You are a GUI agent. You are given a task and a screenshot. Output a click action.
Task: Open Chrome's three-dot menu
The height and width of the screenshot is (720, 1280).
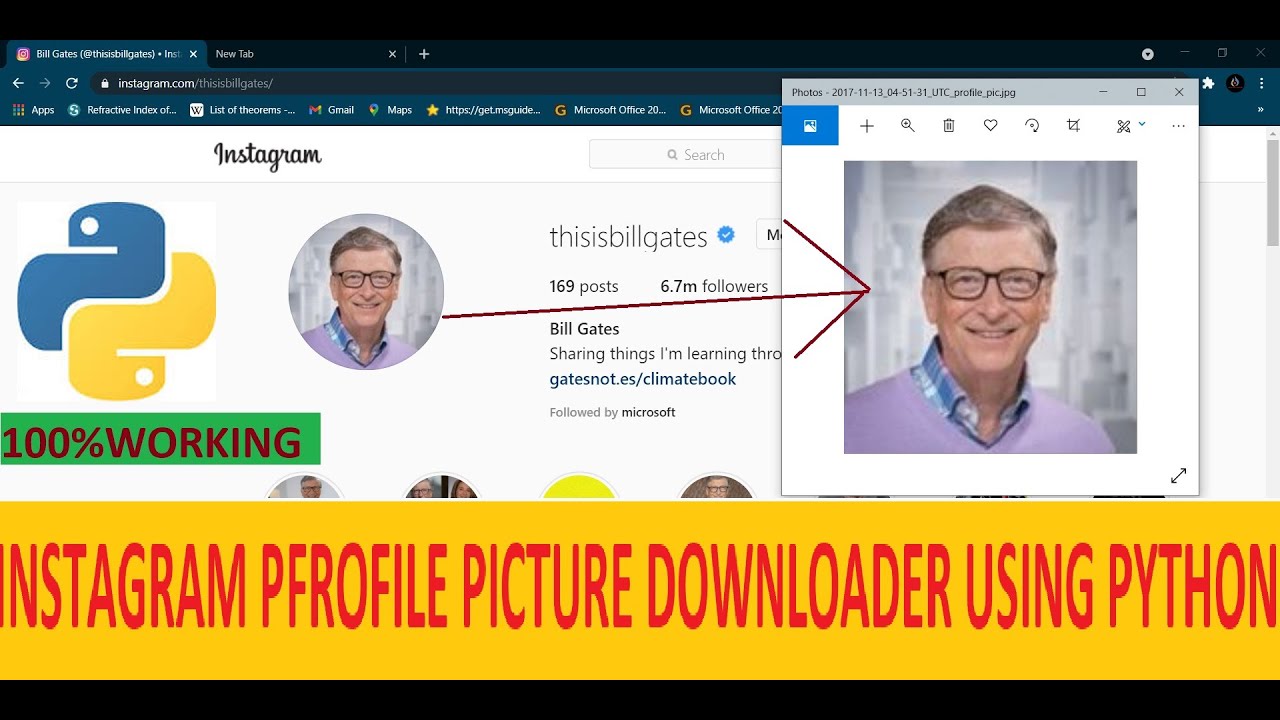pos(1263,83)
